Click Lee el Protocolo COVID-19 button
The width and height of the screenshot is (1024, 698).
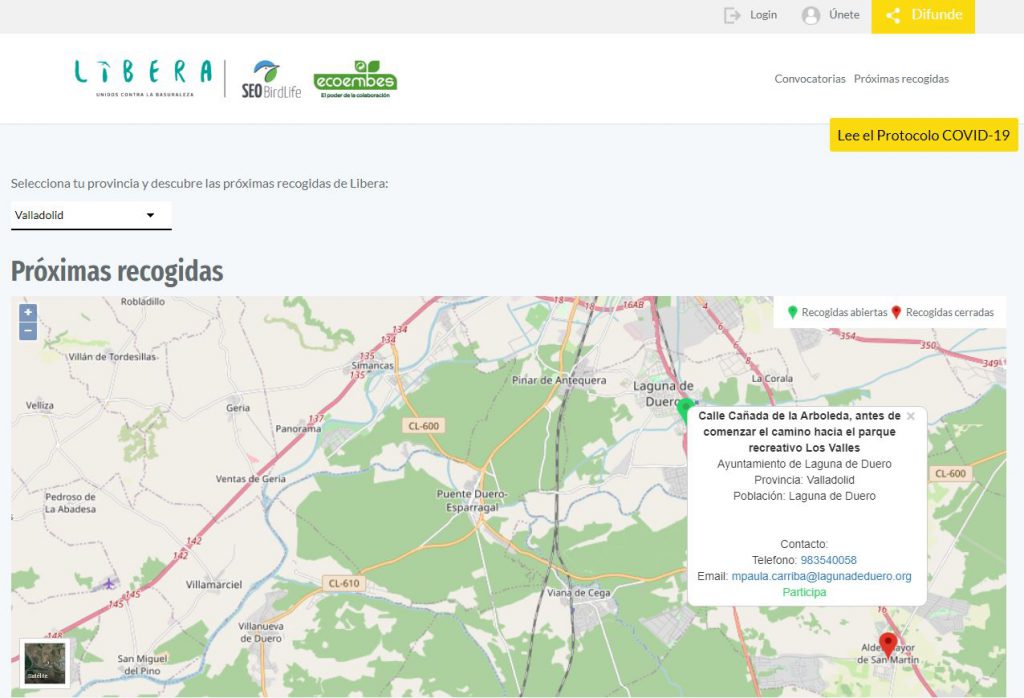tap(923, 135)
